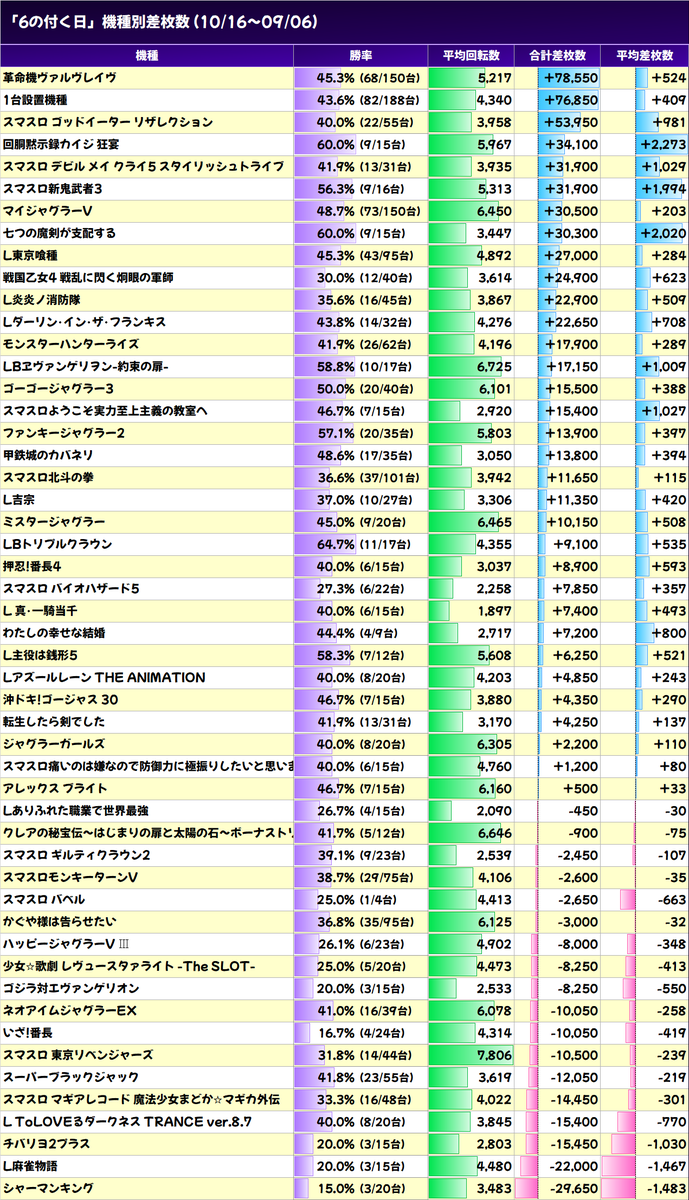Click total difference value +78,550

(x=570, y=77)
